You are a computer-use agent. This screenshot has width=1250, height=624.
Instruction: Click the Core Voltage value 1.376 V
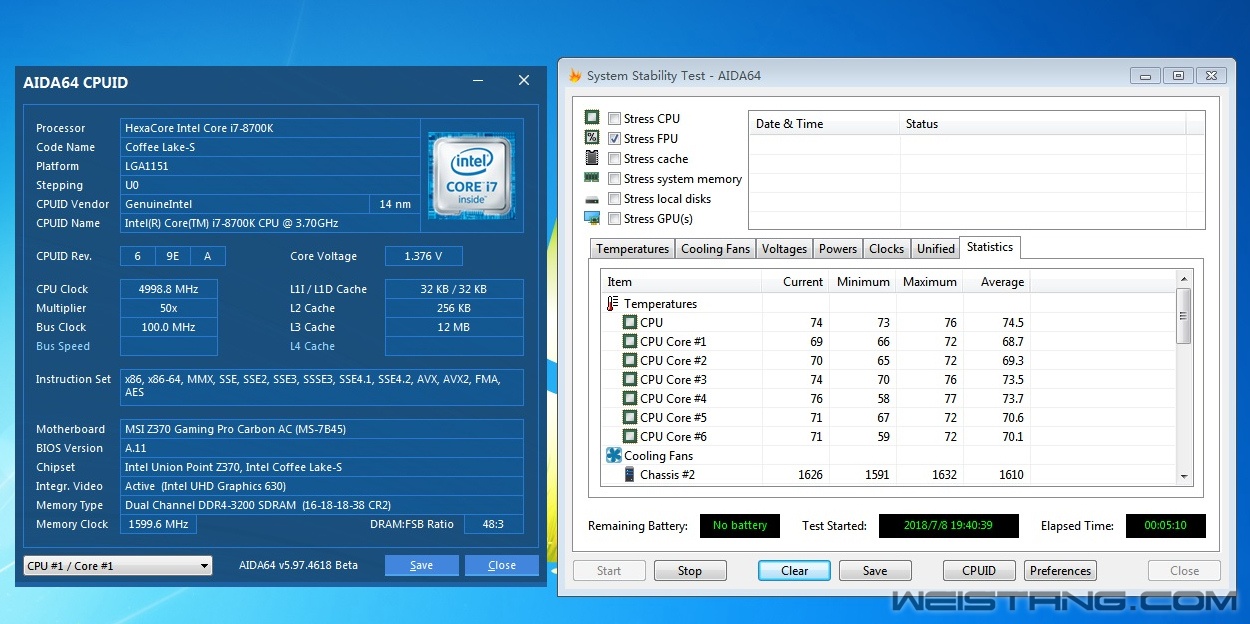tap(423, 256)
